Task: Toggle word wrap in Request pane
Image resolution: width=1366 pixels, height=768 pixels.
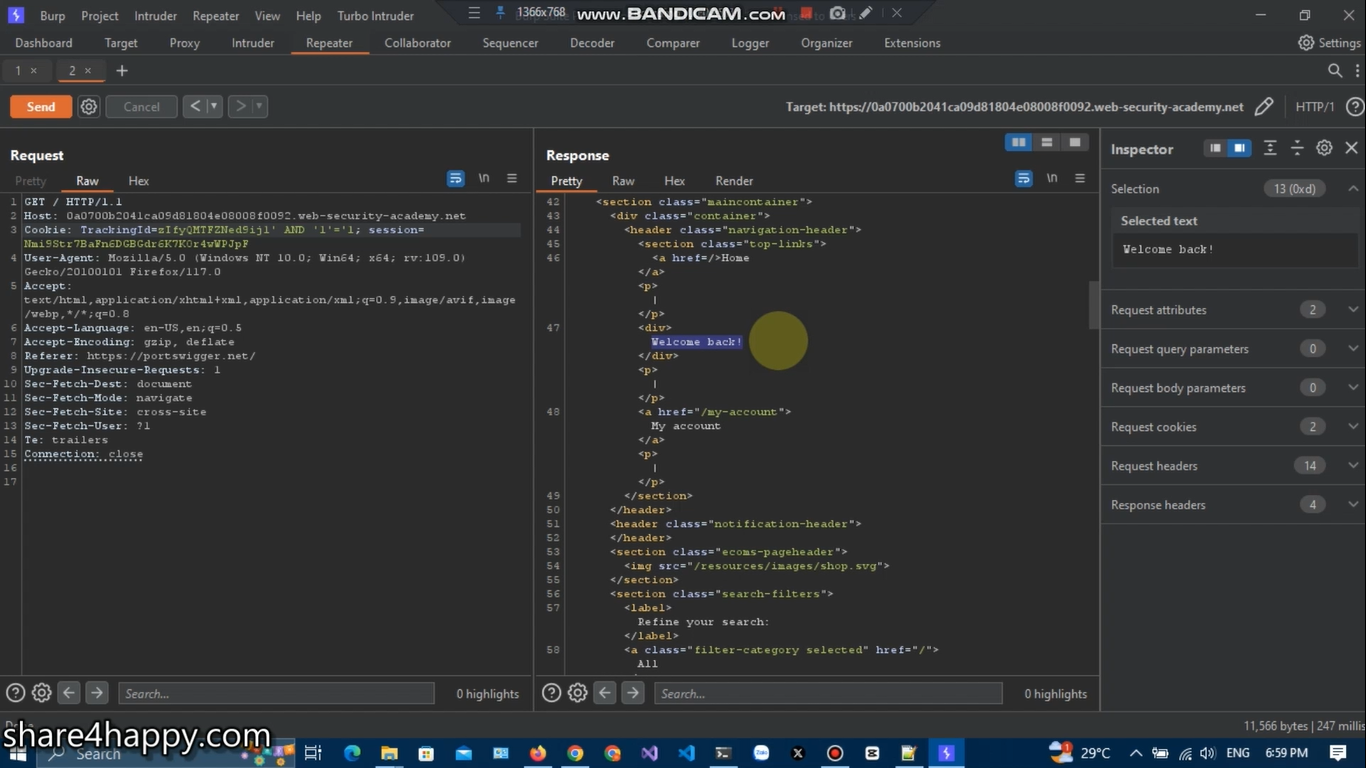Action: coord(456,179)
